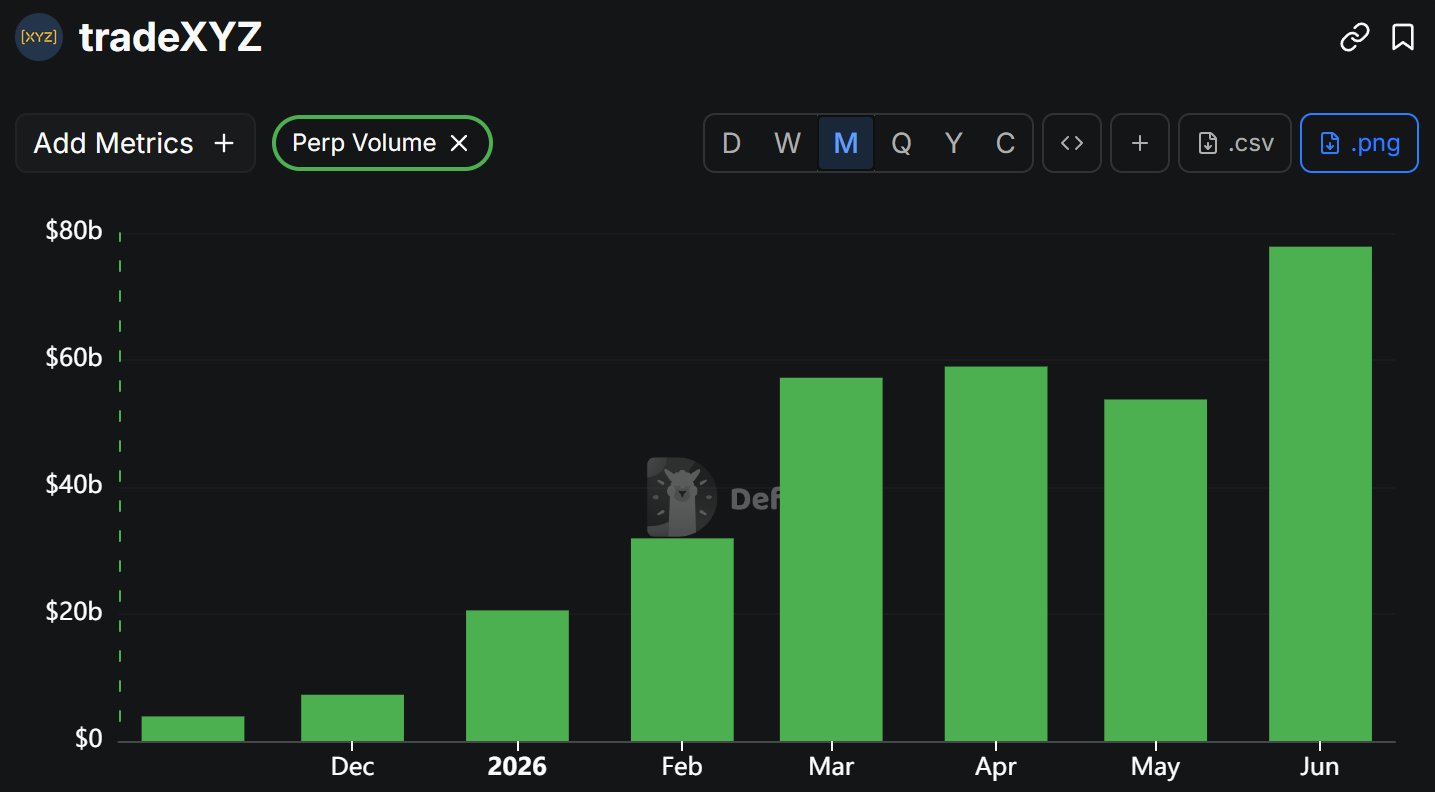Click the May volume bar

click(x=1155, y=570)
